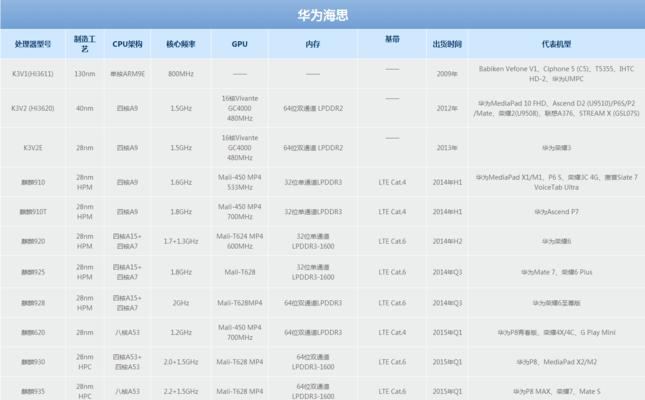Click the Mali-T628 GPU cell in the 麒麟925 row
This screenshot has height=400, width=645.
(x=239, y=272)
